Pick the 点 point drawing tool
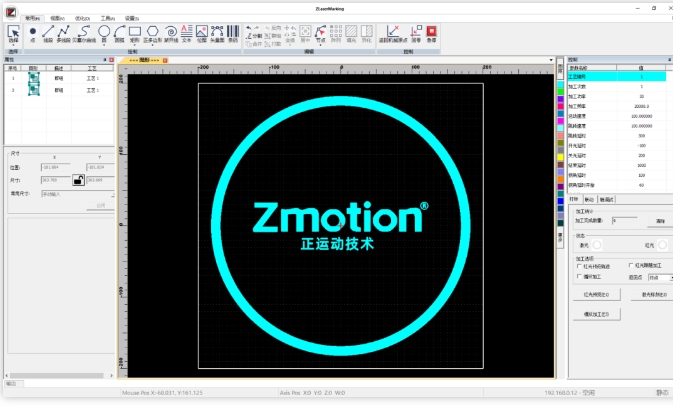Screen dimensions: 678x409 point(32,34)
